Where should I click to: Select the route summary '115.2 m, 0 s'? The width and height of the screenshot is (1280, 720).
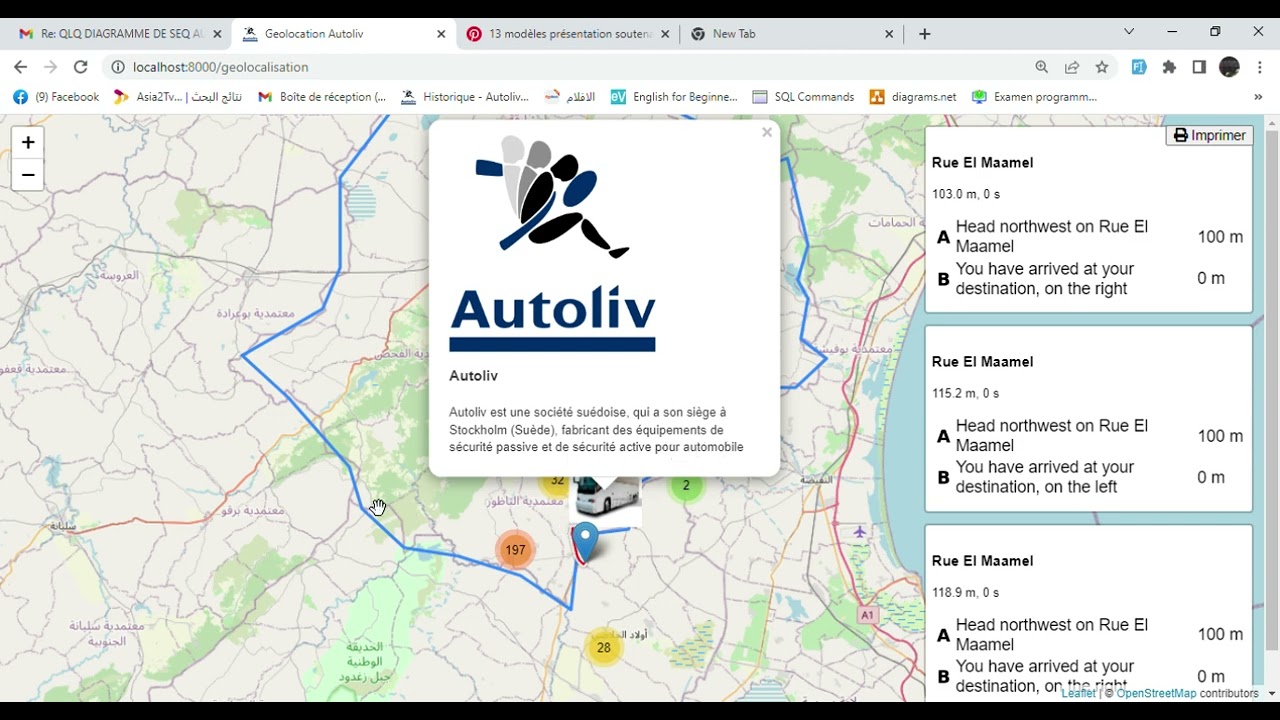965,393
